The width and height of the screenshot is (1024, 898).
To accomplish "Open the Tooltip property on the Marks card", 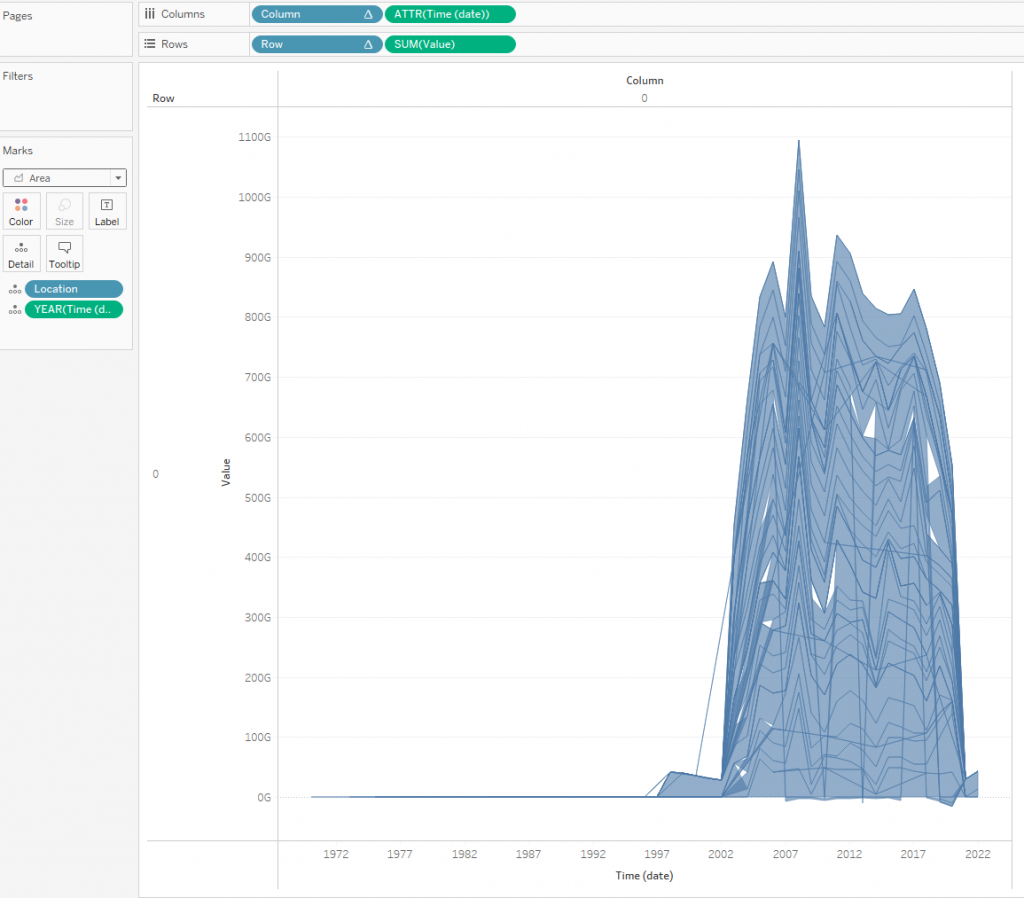I will [x=63, y=253].
